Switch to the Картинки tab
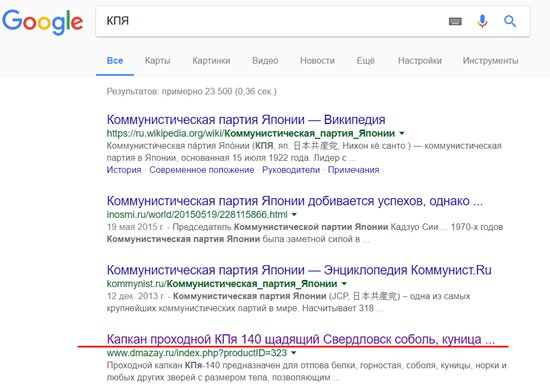 pyautogui.click(x=211, y=61)
